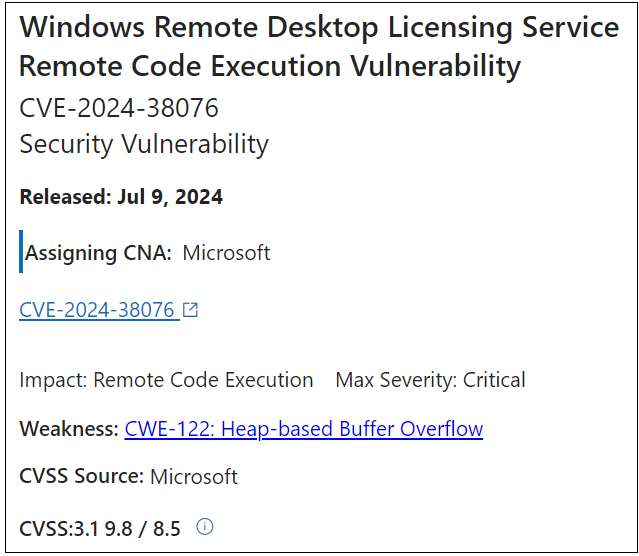639x556 pixels.
Task: Click the CVSS:3.1 label text
Action: [x=59, y=529]
